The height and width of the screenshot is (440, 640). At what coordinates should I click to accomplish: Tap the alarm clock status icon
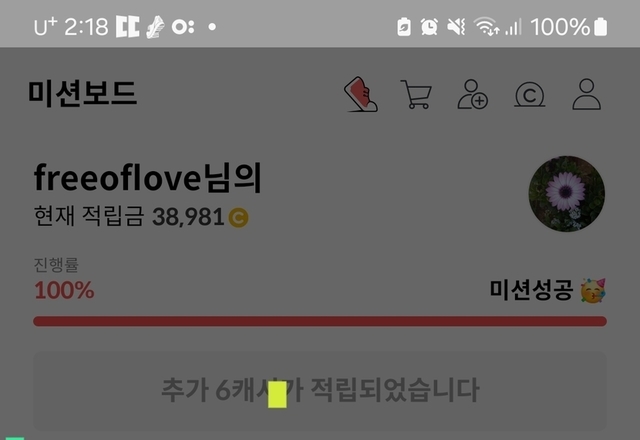coord(429,27)
